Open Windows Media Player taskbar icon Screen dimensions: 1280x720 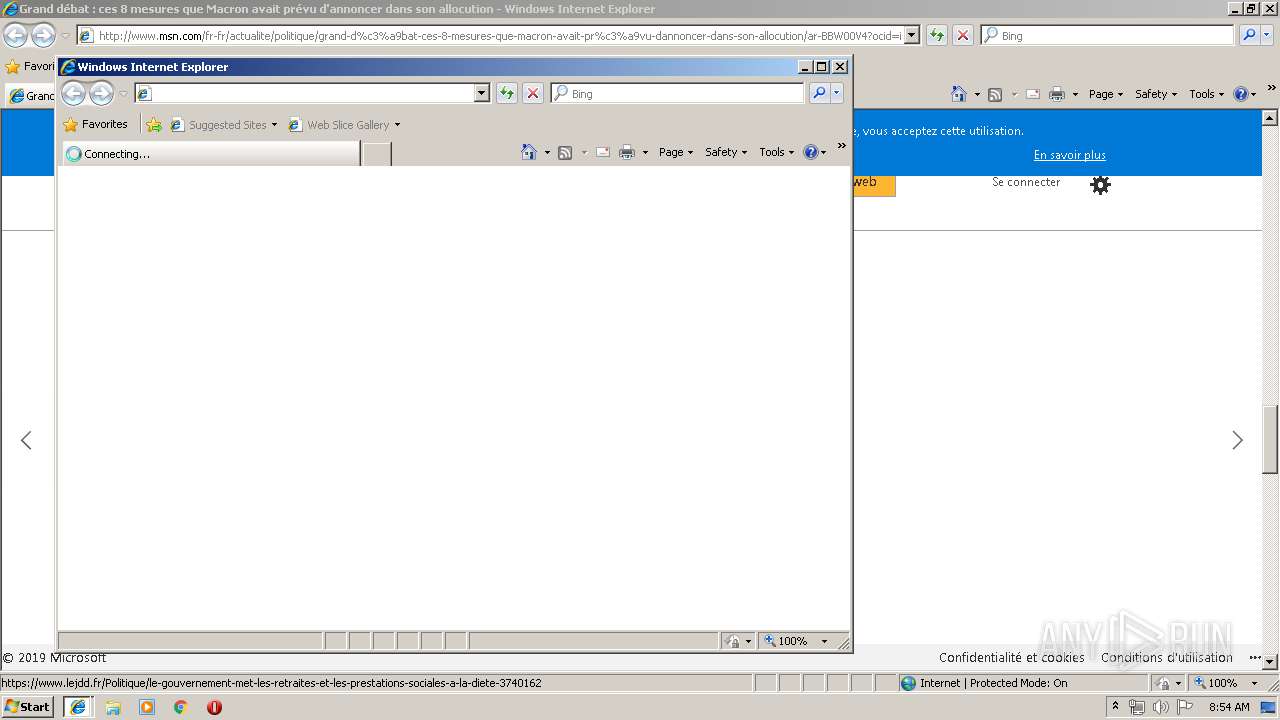tap(147, 707)
